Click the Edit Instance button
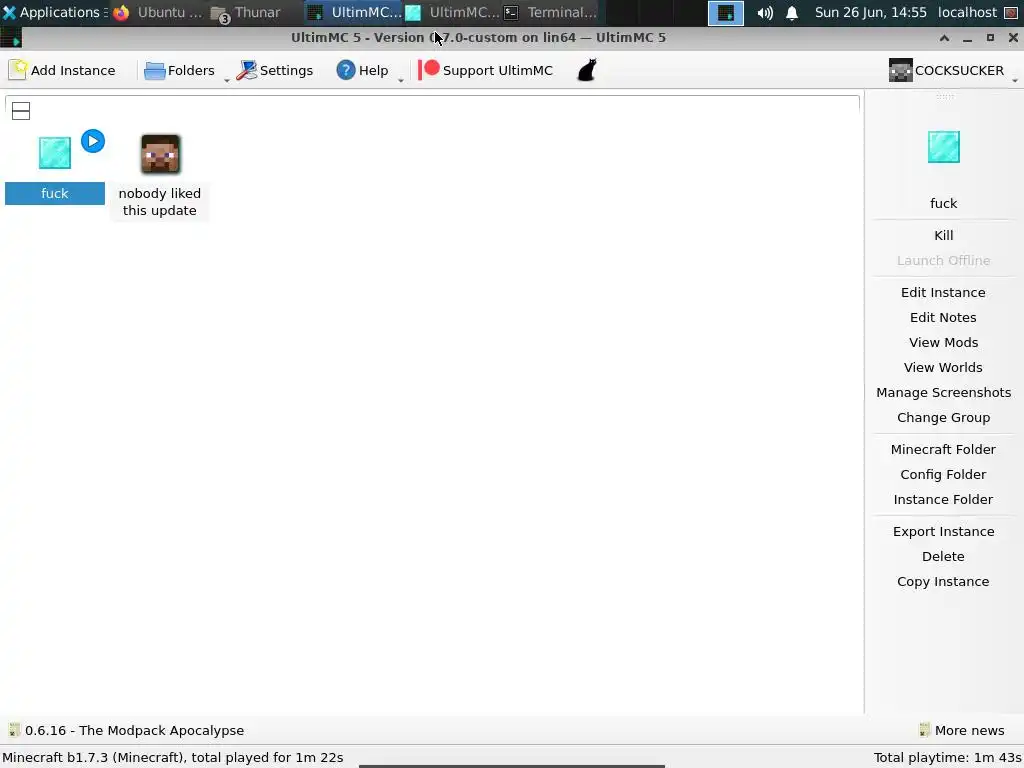 coord(944,293)
